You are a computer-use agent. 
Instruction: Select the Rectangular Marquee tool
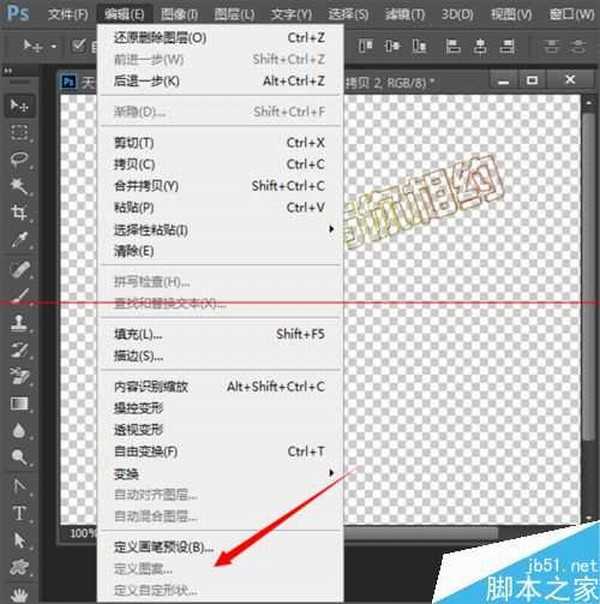point(19,132)
